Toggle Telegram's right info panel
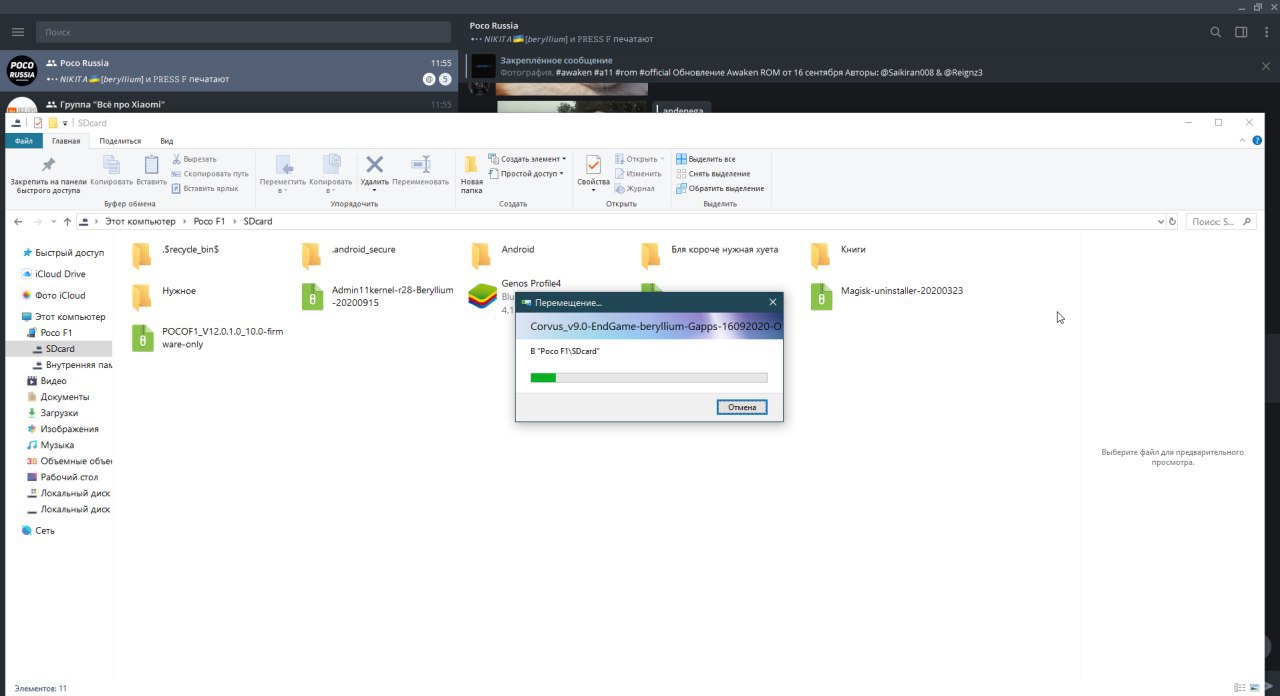The width and height of the screenshot is (1280, 696). coord(1241,32)
